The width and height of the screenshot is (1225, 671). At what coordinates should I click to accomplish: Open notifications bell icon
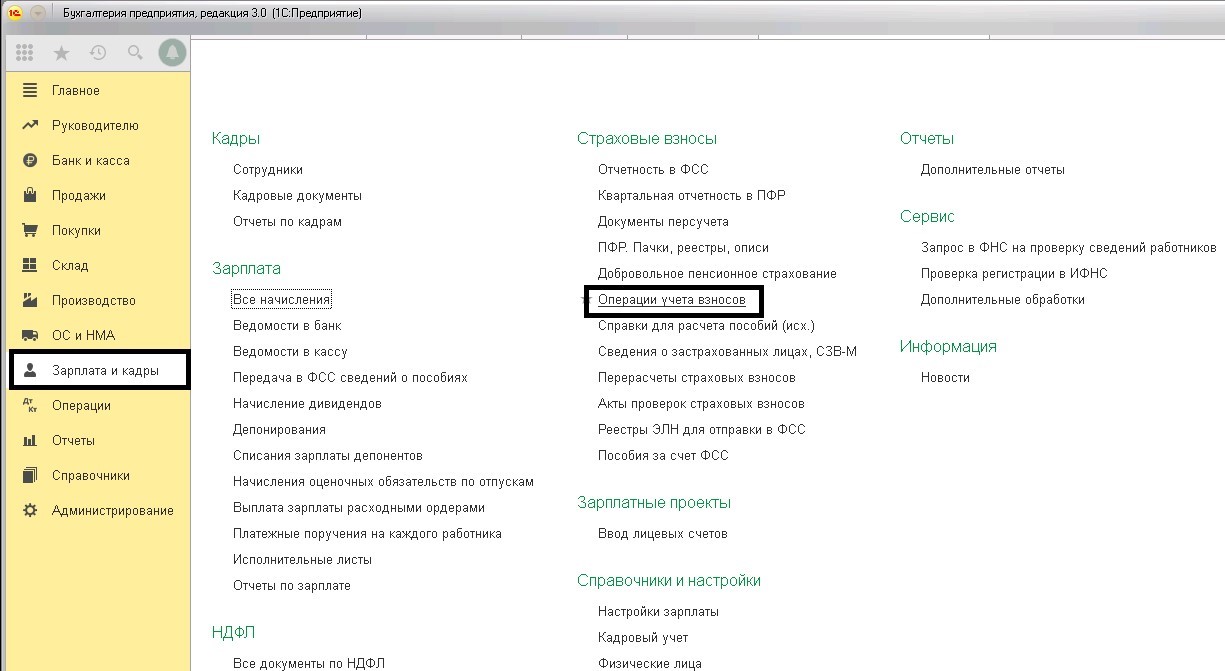click(x=173, y=53)
